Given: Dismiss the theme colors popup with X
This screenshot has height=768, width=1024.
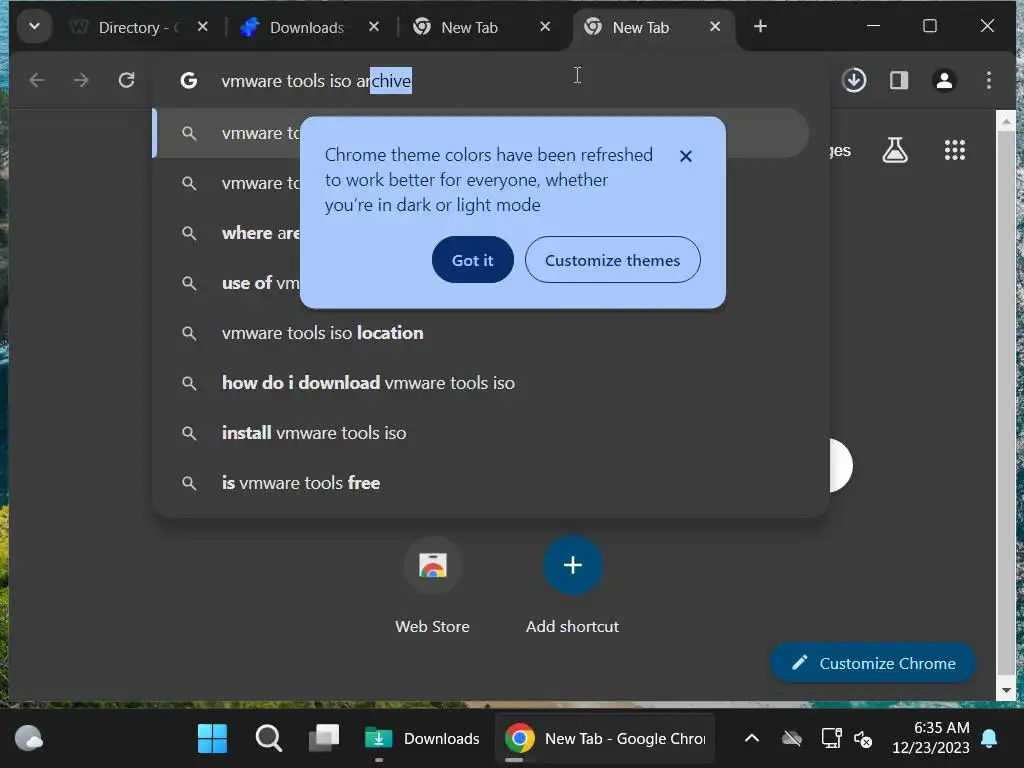Looking at the screenshot, I should [686, 156].
